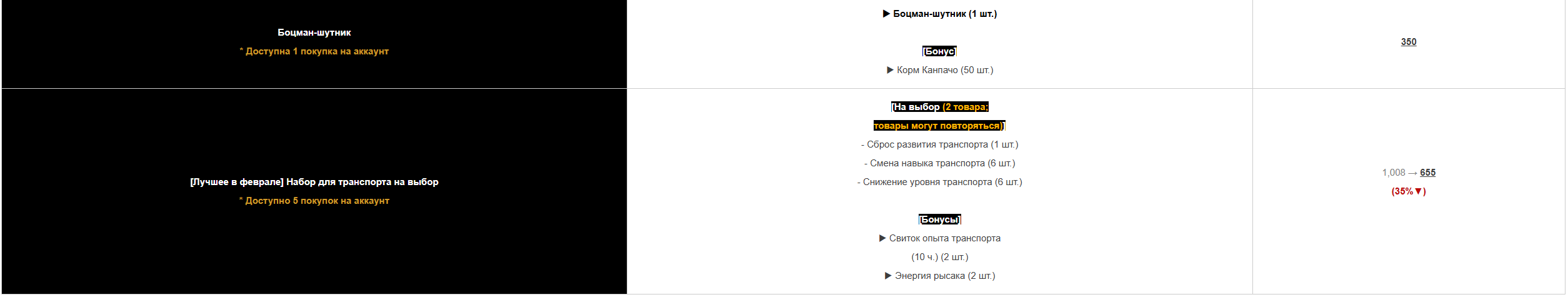The width and height of the screenshot is (1568, 297).
Task: Click Доступна 1 покупка на аккаунт note
Action: (x=314, y=51)
